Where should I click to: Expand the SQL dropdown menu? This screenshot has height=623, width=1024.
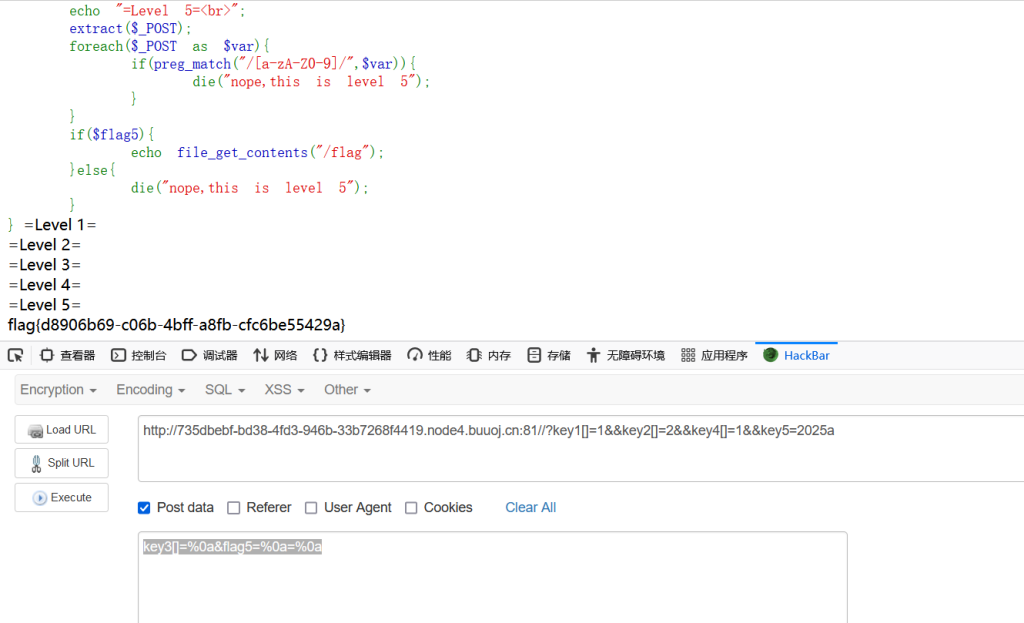point(225,390)
